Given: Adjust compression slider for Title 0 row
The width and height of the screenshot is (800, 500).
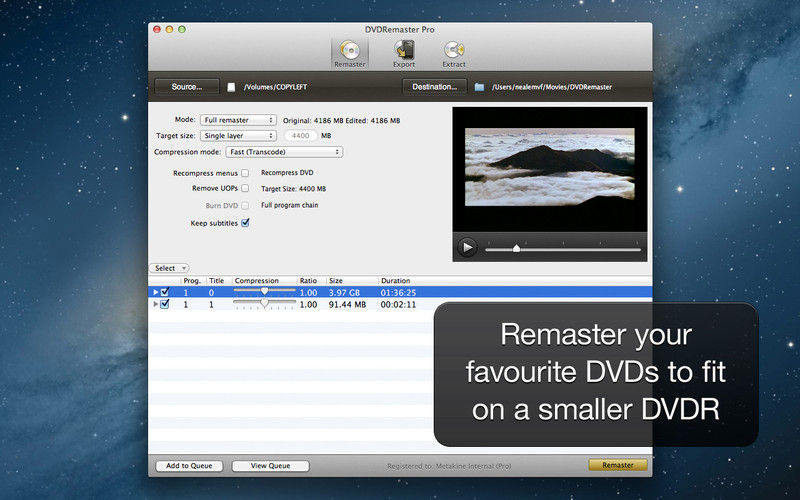Looking at the screenshot, I should (x=264, y=291).
